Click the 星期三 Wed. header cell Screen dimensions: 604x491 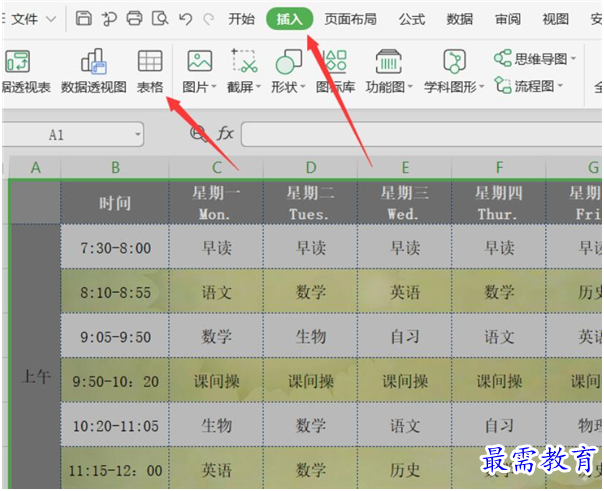tap(404, 203)
